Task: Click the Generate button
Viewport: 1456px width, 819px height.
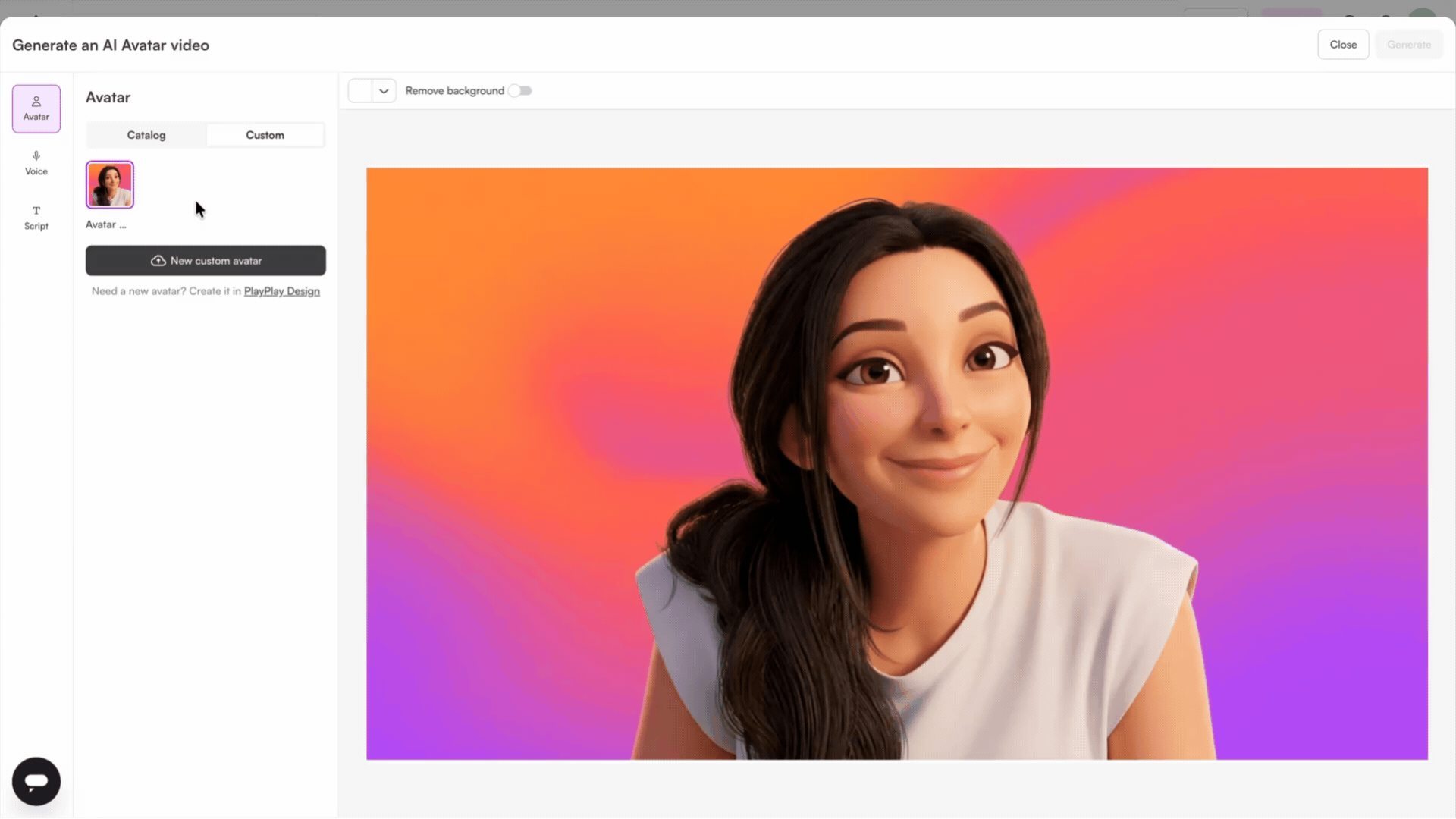Action: 1409,45
